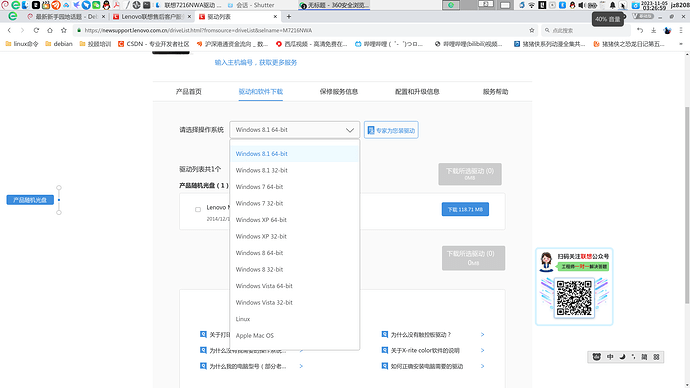Click search icon next to 关于打印 question
The image size is (690, 388).
click(x=203, y=334)
